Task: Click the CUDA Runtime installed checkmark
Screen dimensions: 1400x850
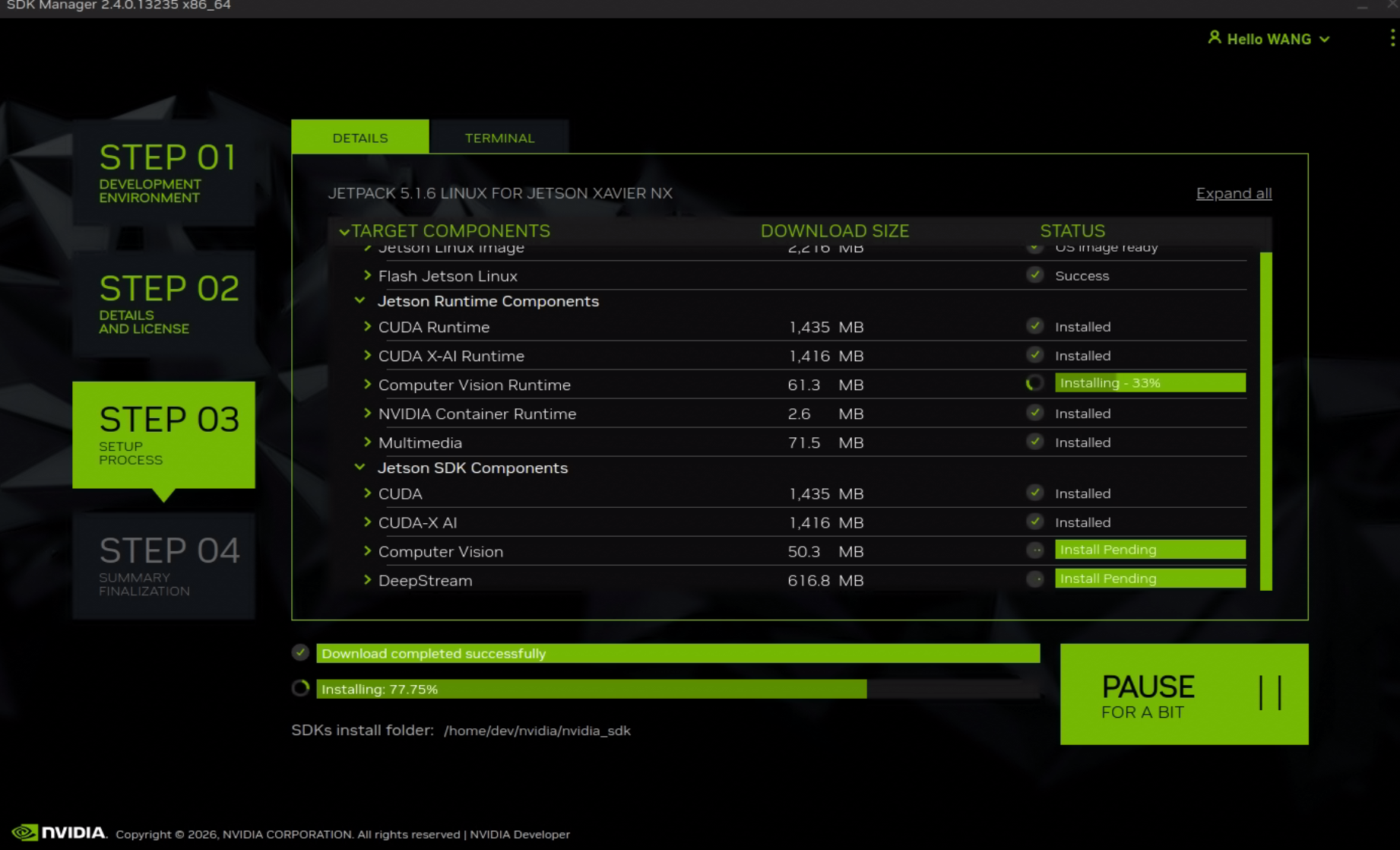Action: tap(1034, 326)
